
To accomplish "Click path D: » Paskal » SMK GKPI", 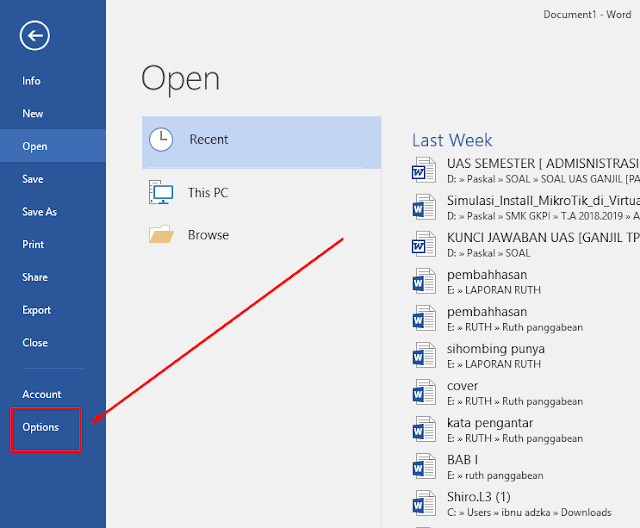I will coord(543,216).
